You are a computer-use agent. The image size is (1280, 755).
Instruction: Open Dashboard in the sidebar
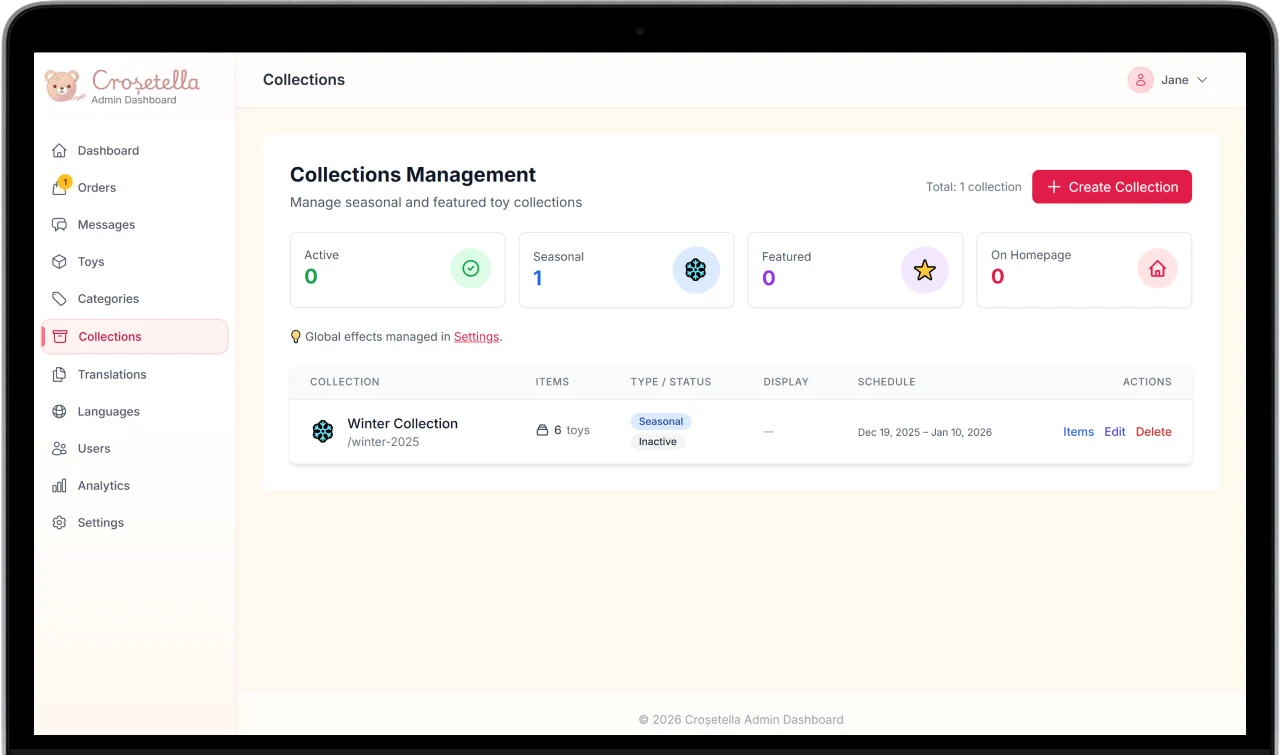[134, 151]
